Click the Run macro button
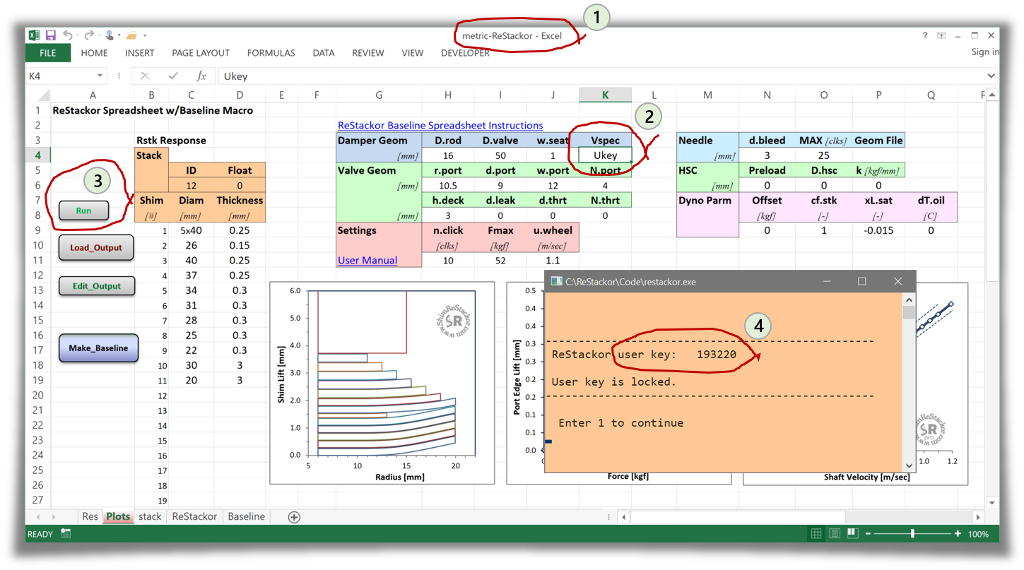Screen dimensions: 1024x570 pos(84,210)
